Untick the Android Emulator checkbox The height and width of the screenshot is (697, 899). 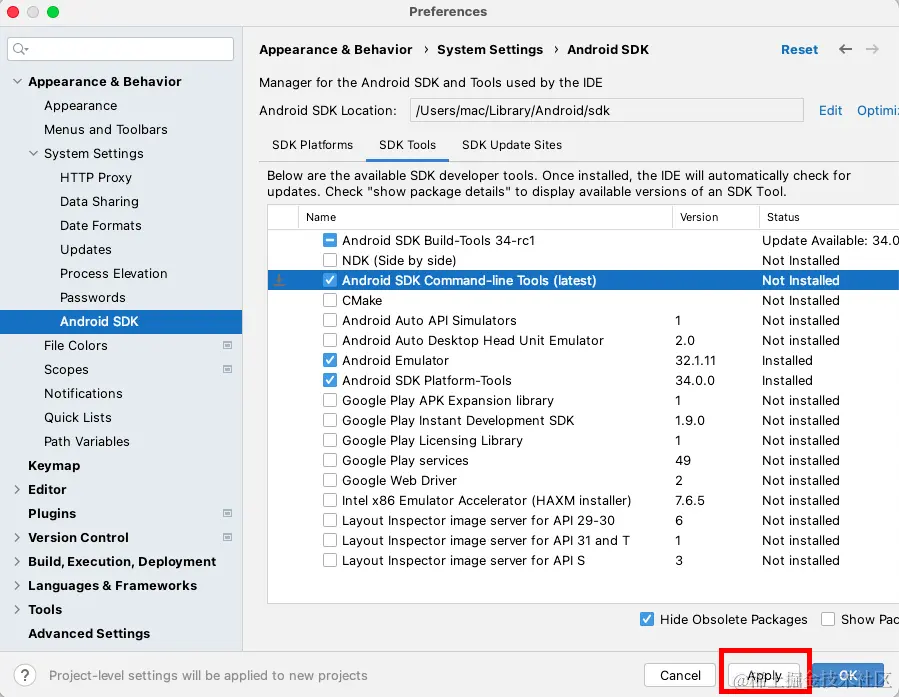(330, 361)
